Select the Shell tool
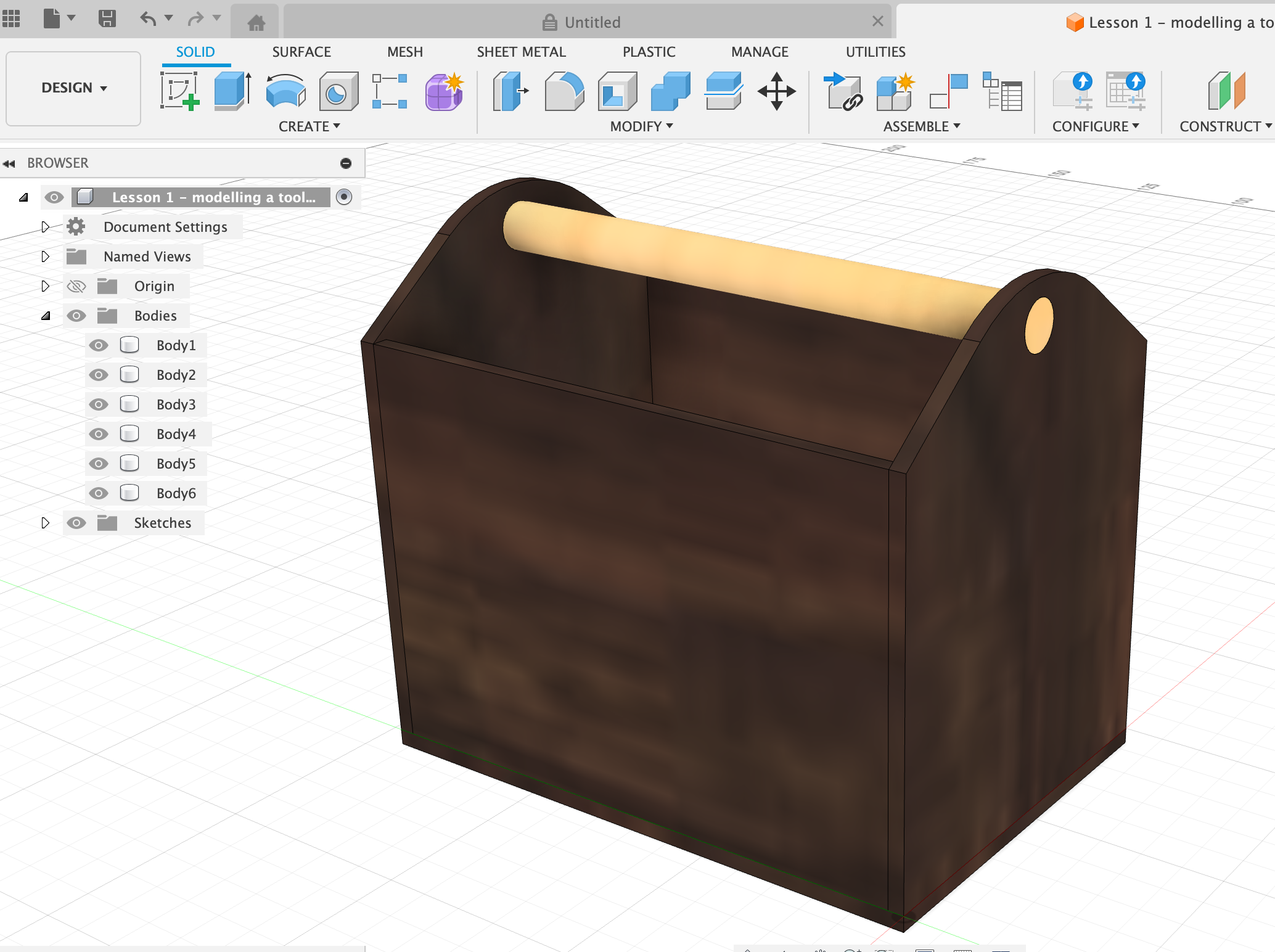 tap(617, 91)
